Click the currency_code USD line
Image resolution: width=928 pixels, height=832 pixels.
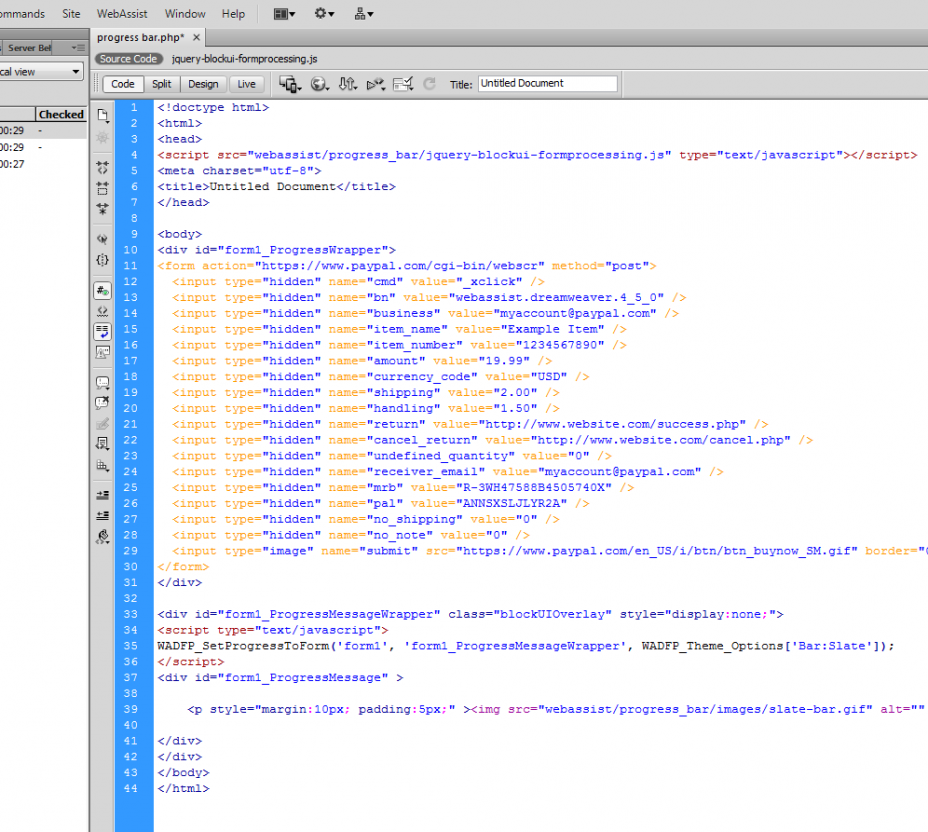click(381, 376)
